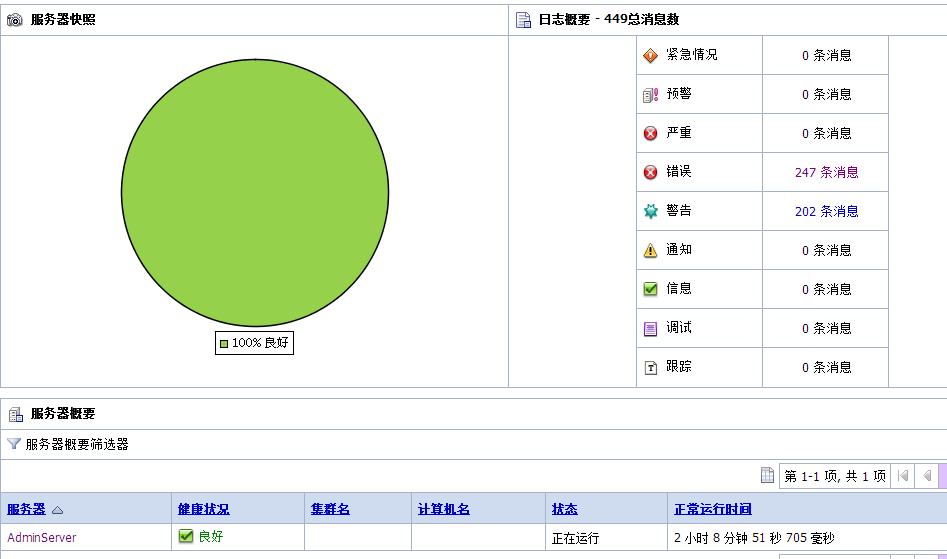Sort table by 服务器 column header

click(27, 509)
